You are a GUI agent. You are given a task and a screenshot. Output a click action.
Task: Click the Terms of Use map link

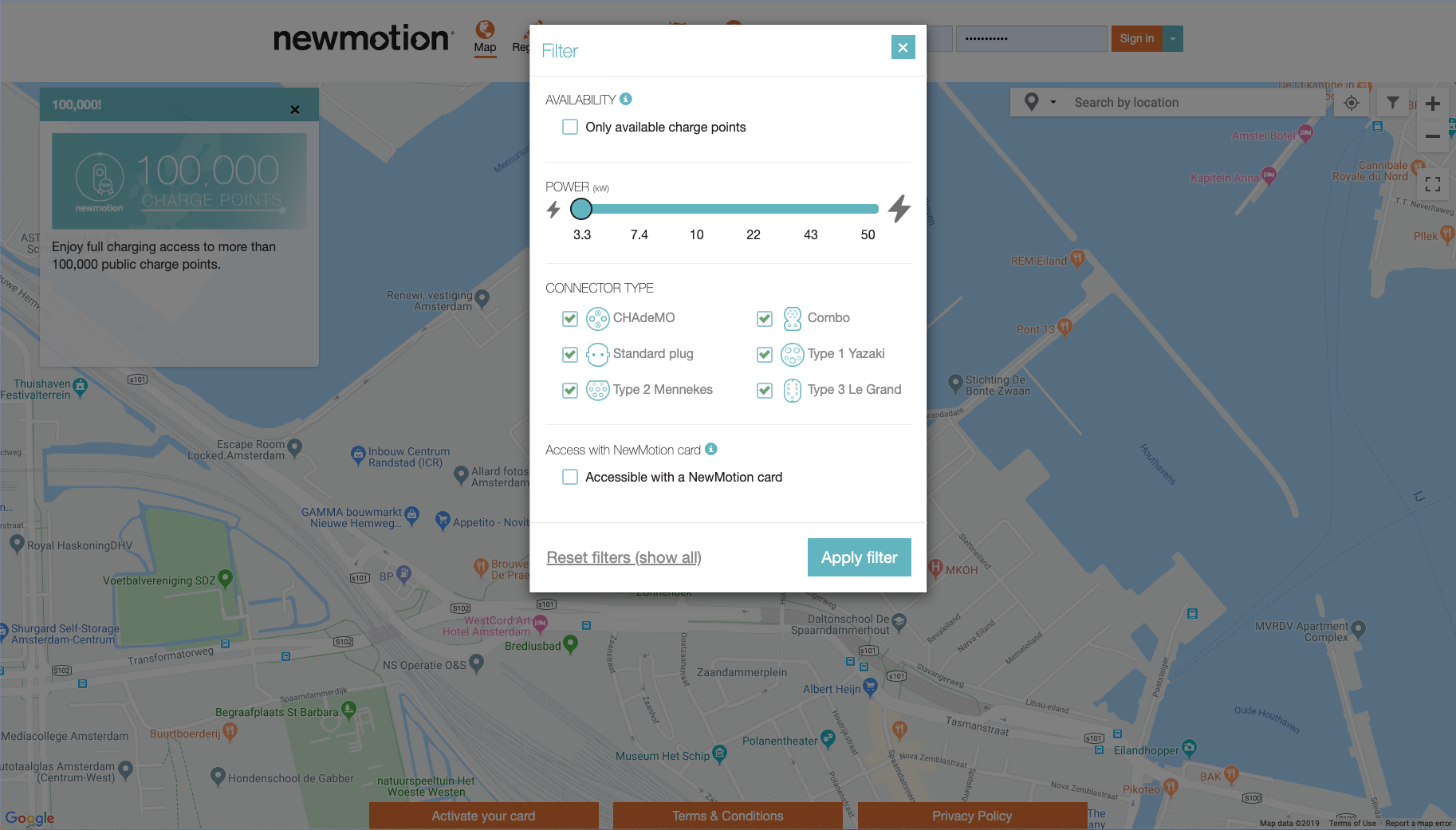(x=1352, y=824)
